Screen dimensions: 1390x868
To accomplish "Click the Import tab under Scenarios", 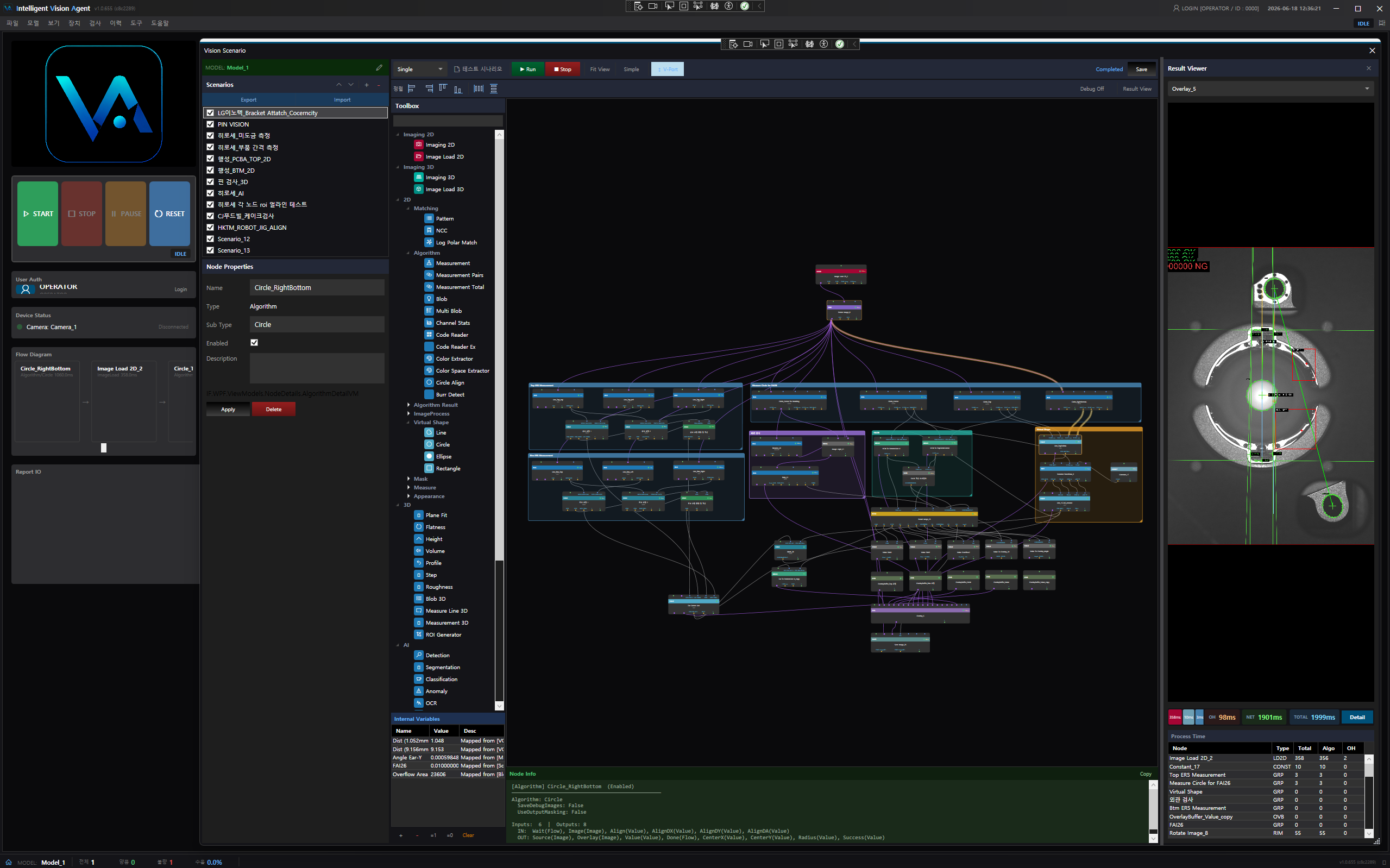I will (x=342, y=100).
